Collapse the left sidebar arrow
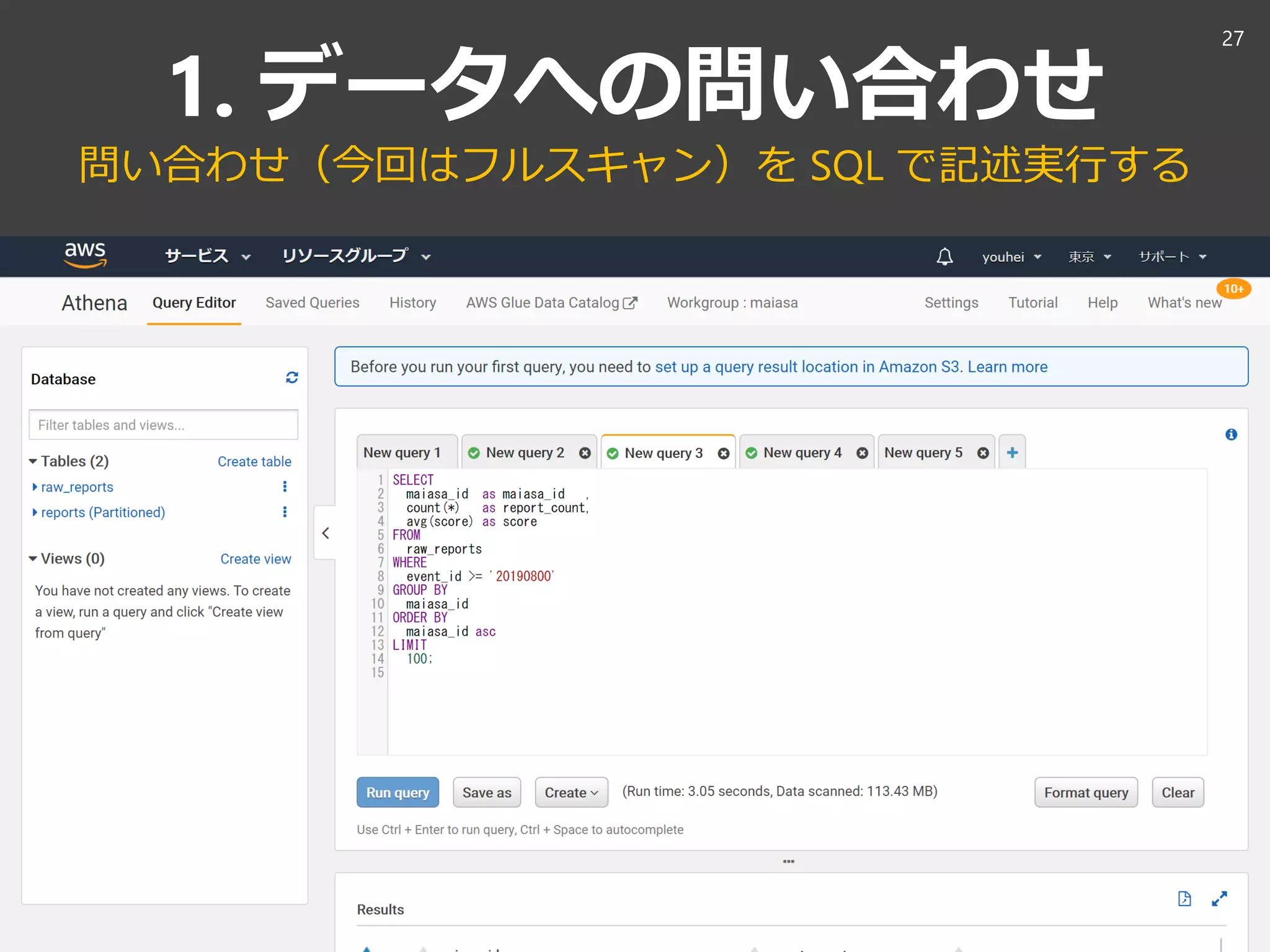This screenshot has height=952, width=1270. [x=325, y=533]
